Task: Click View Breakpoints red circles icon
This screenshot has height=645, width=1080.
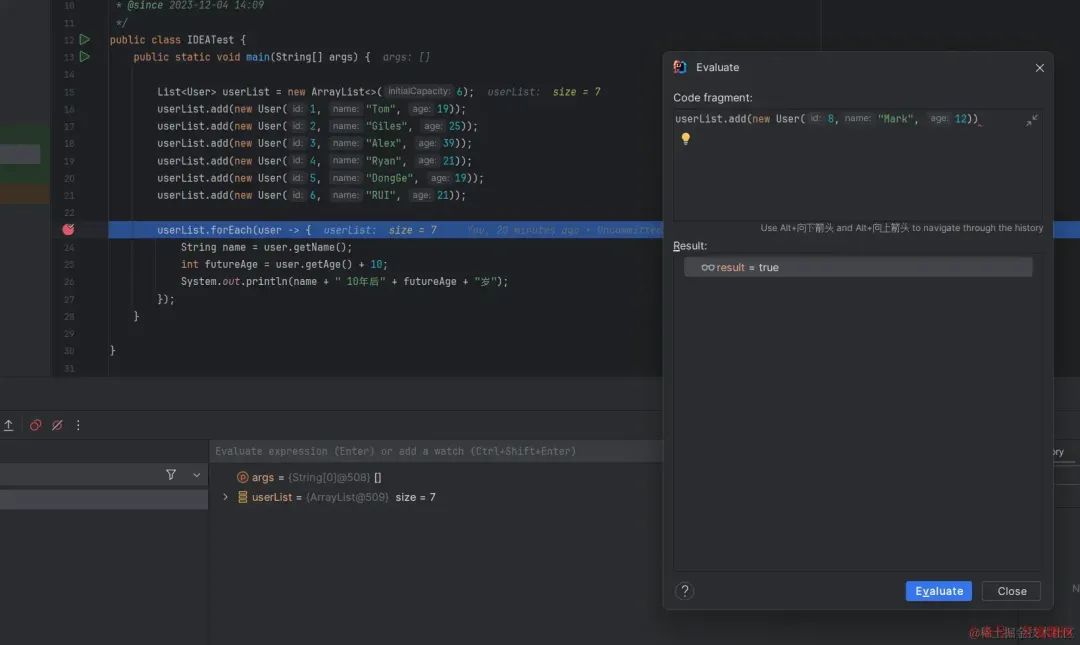Action: point(35,425)
